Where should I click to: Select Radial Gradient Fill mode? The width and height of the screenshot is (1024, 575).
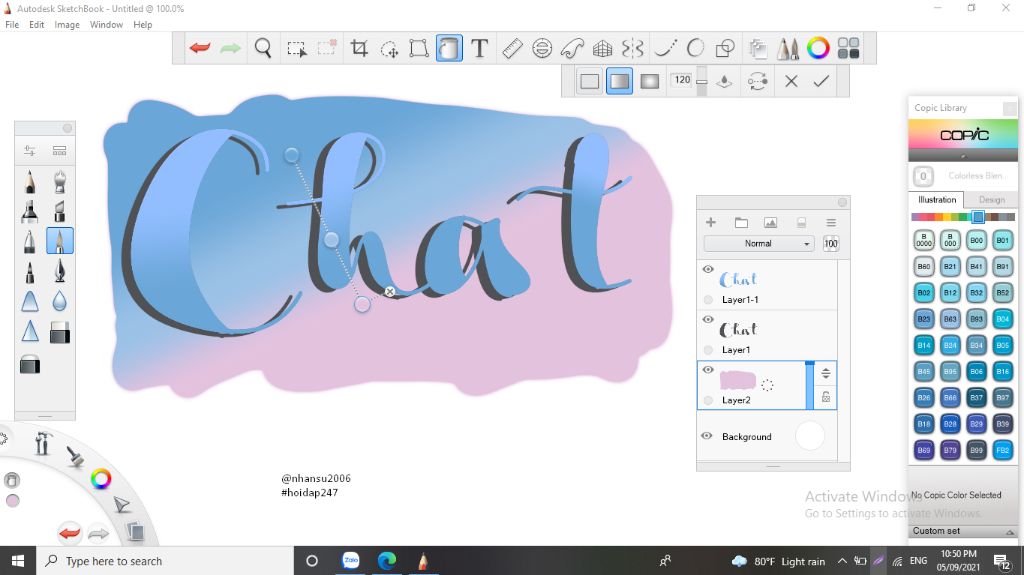649,81
